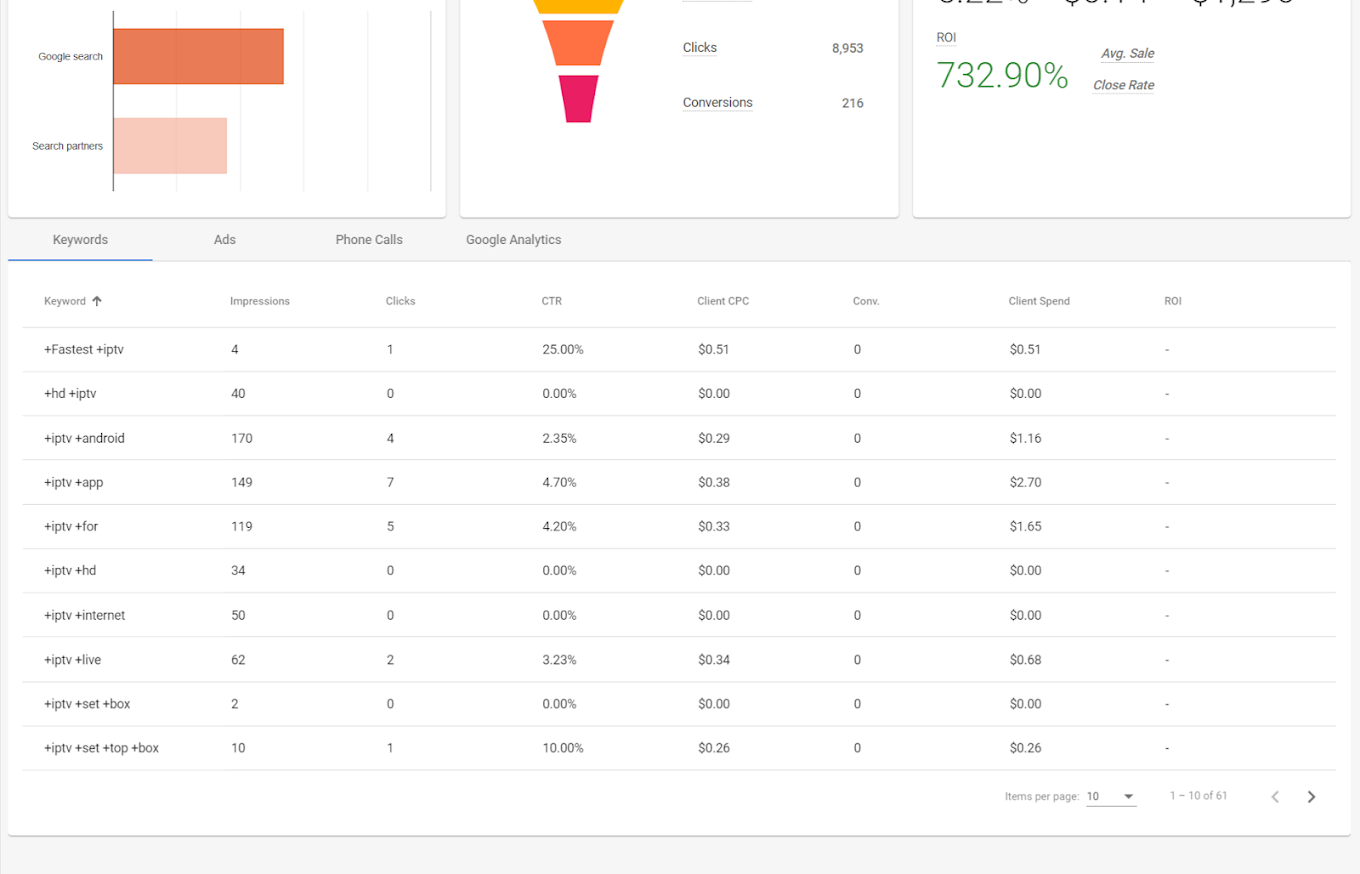The image size is (1360, 874).
Task: Sort table by Clicks column header
Action: [x=400, y=301]
